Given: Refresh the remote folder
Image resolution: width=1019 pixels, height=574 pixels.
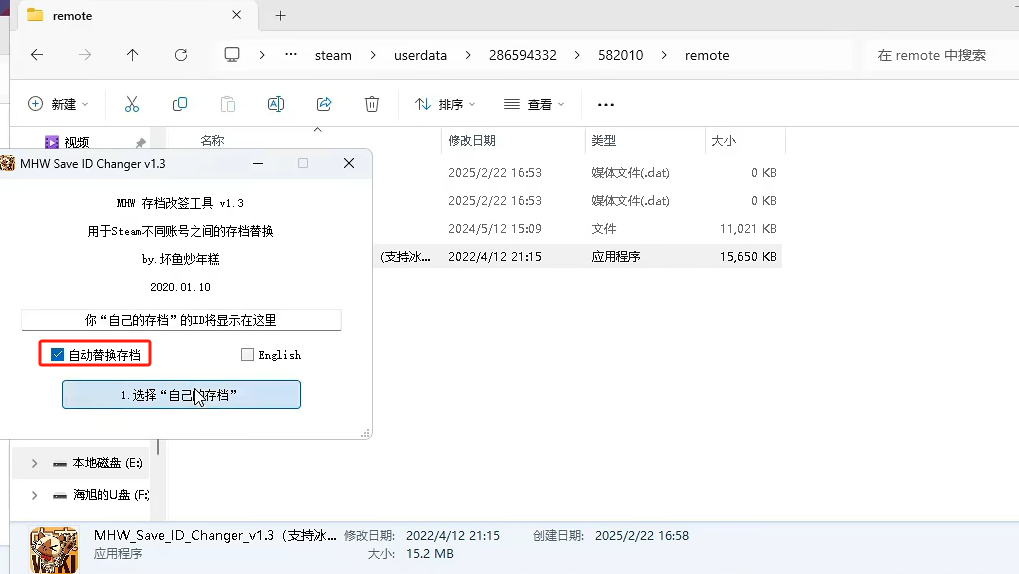Looking at the screenshot, I should [181, 55].
